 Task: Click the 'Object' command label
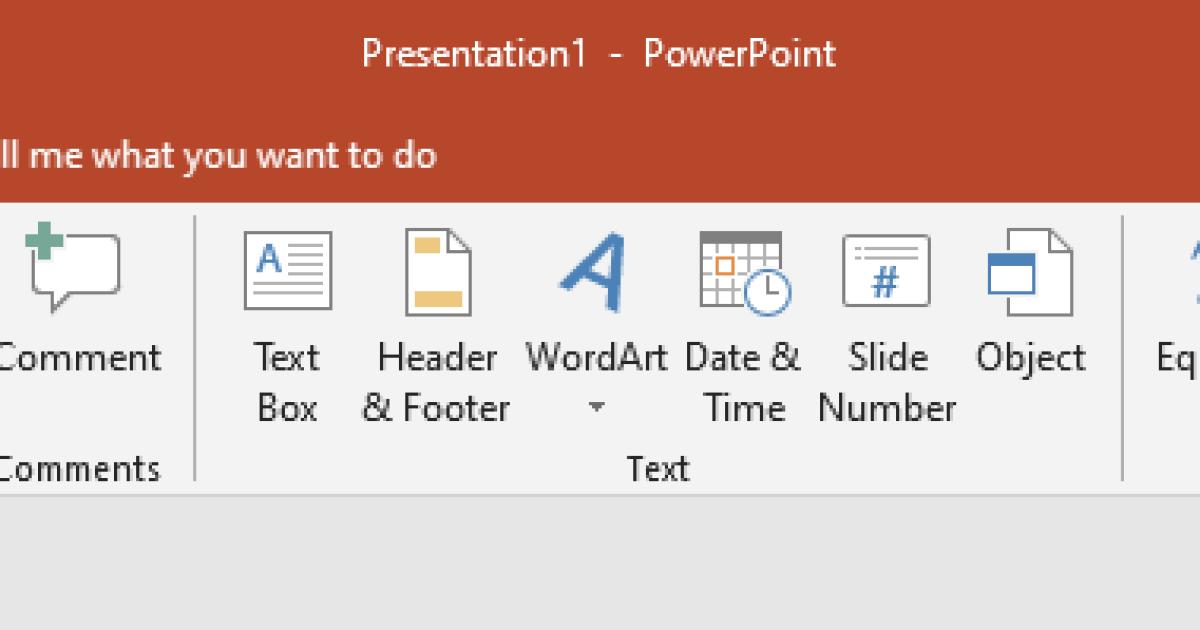coord(1030,357)
